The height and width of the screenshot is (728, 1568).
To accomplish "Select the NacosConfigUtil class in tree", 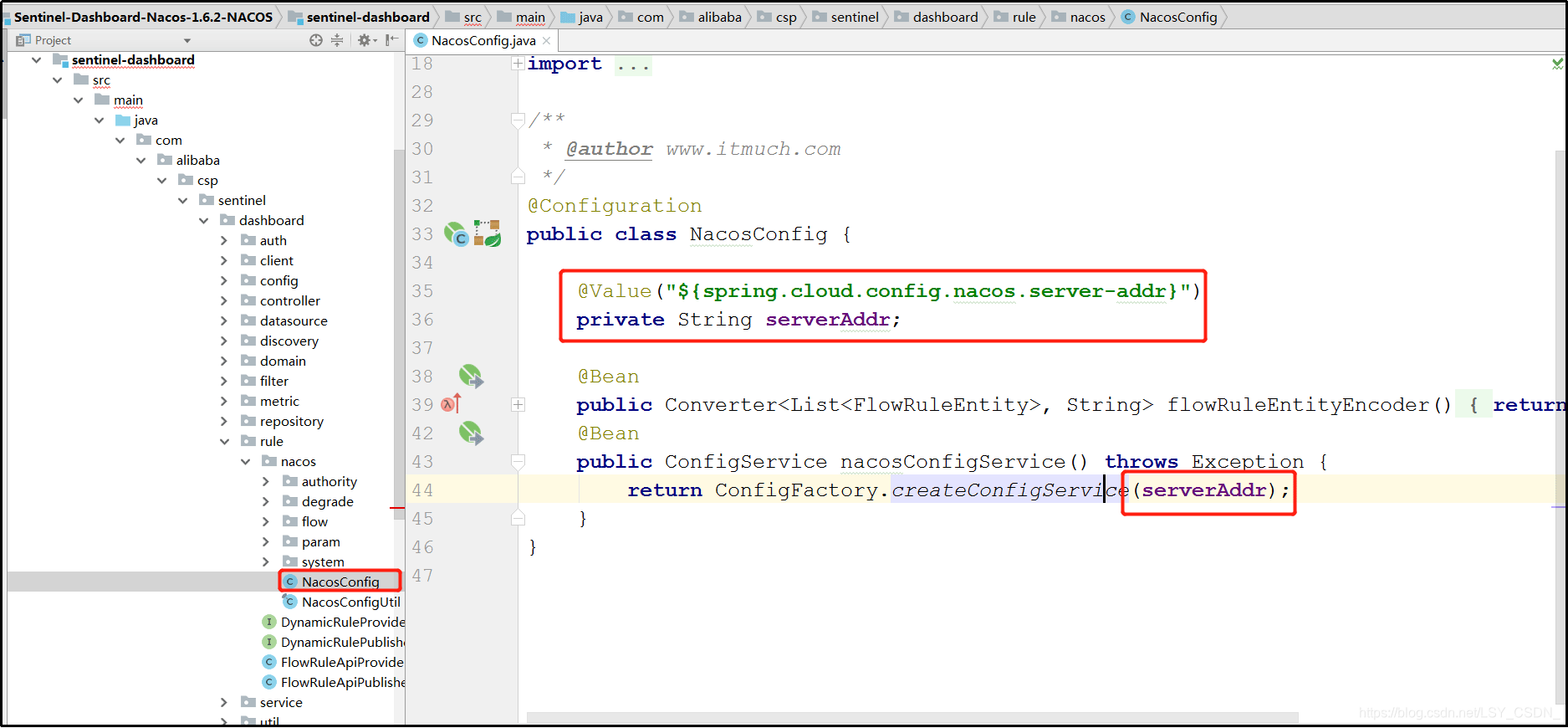I will [341, 602].
